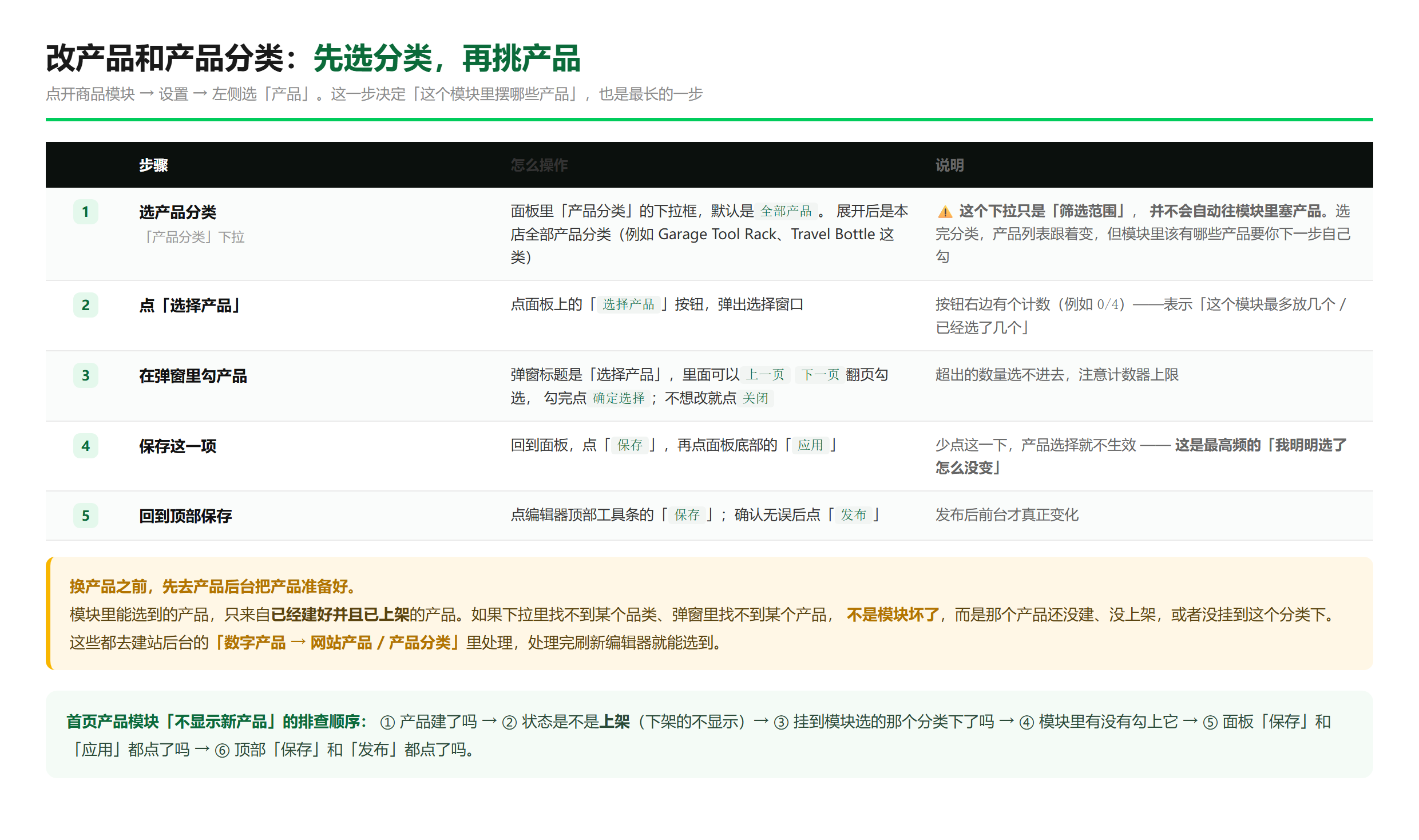Click the 步骤 column header
The image size is (1419, 840).
153,165
